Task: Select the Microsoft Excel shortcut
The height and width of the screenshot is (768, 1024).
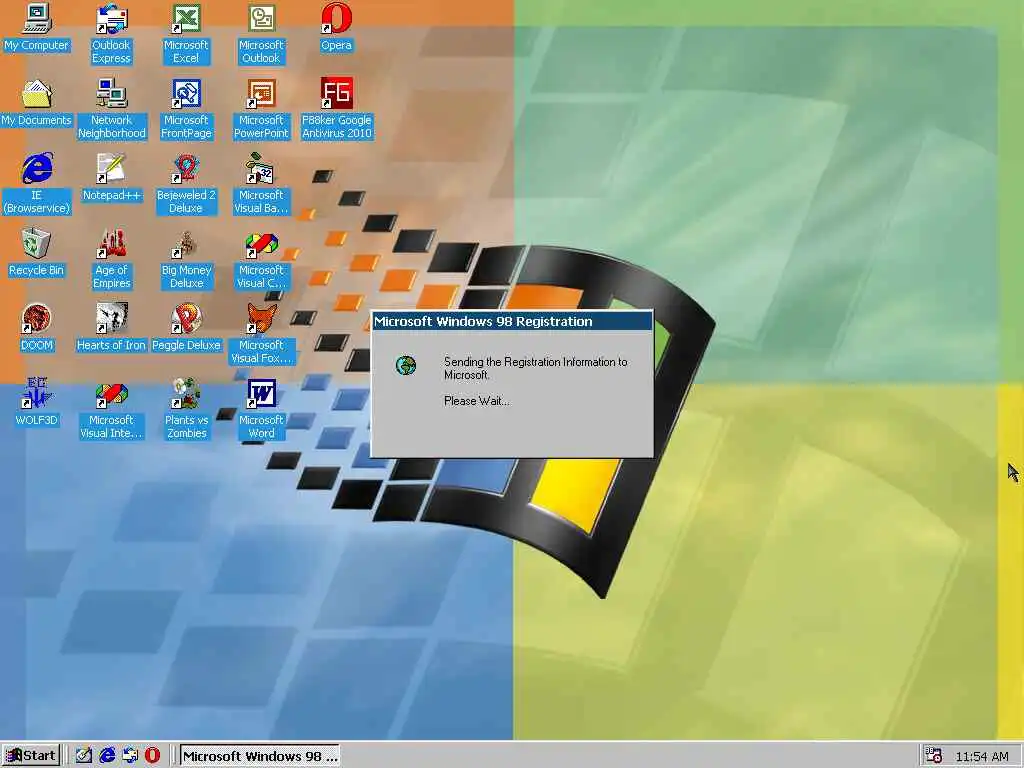Action: (x=186, y=34)
